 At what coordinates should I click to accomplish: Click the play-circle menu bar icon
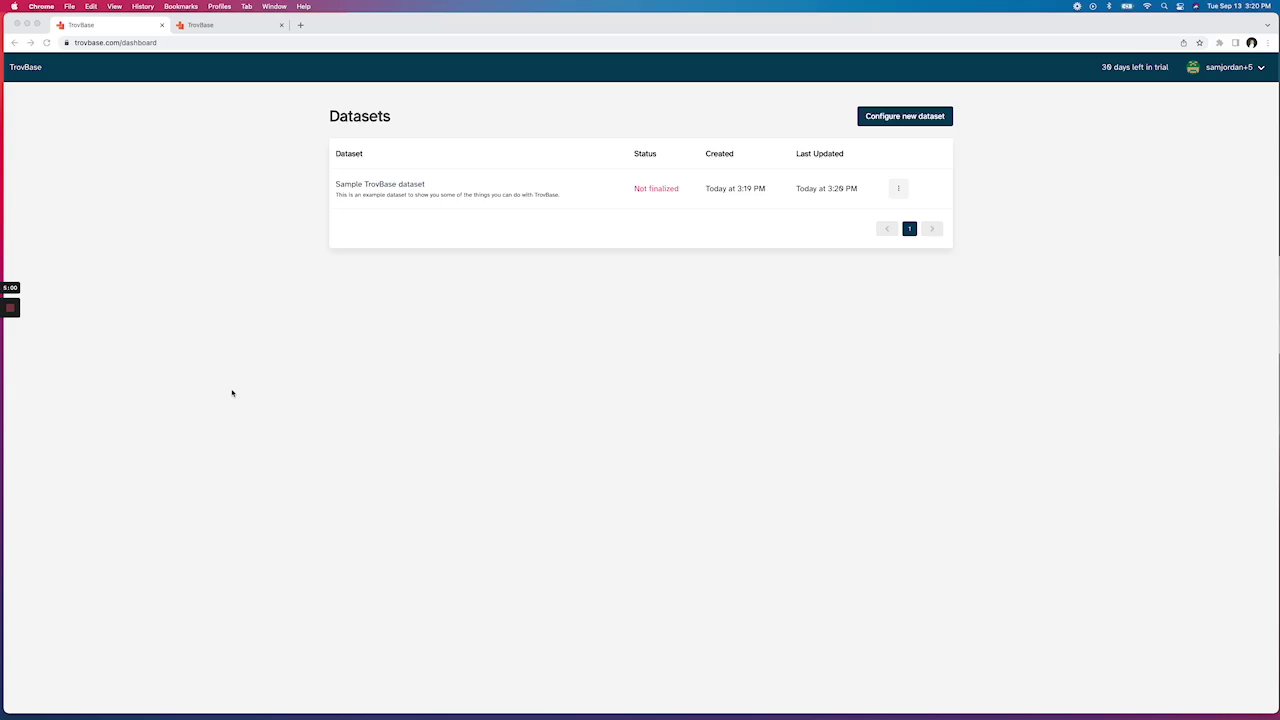pos(1093,6)
